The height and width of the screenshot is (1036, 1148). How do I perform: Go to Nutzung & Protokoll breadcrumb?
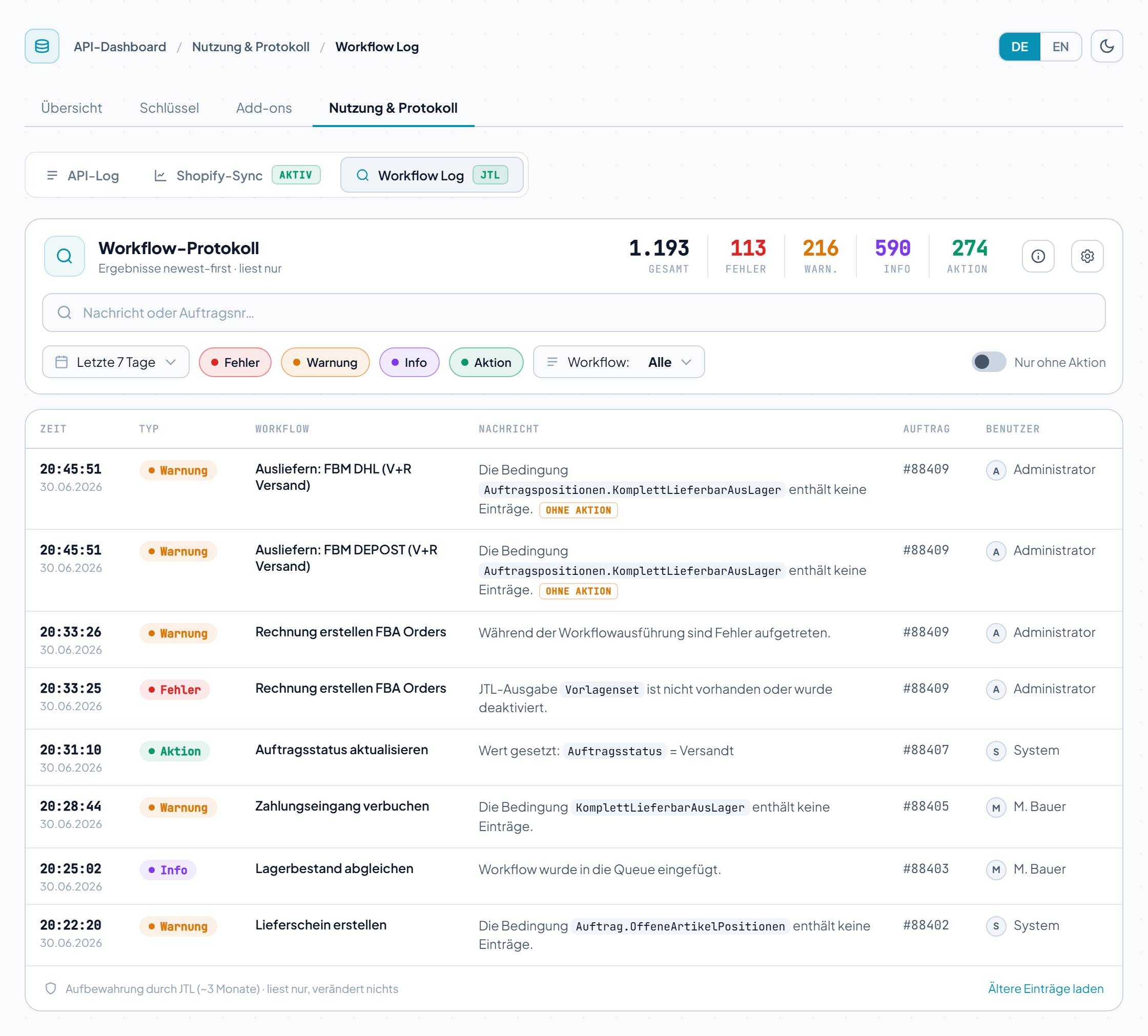251,47
